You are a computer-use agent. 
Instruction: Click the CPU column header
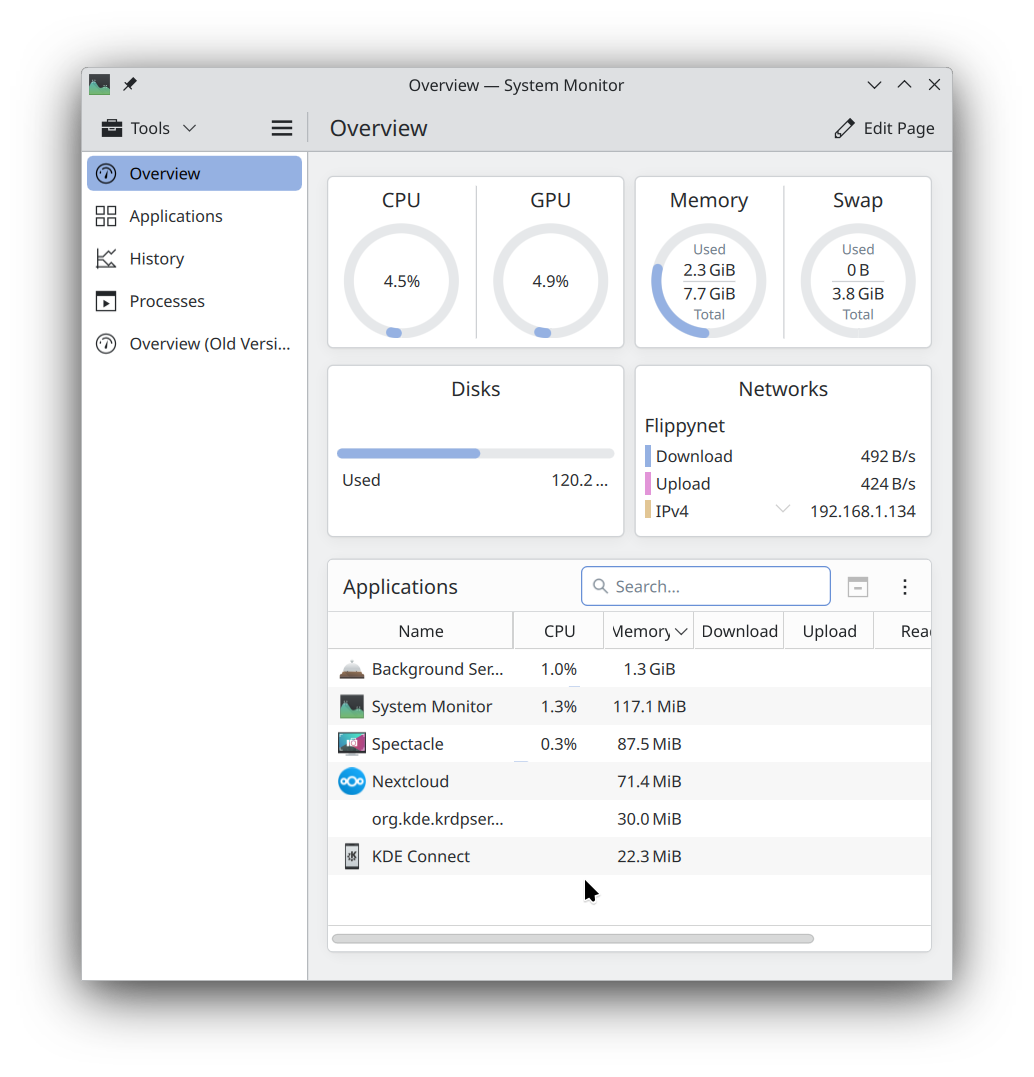559,631
